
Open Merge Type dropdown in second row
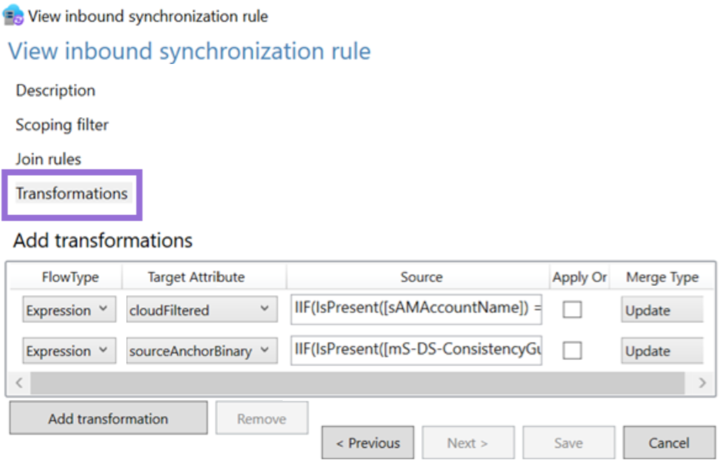(x=660, y=351)
